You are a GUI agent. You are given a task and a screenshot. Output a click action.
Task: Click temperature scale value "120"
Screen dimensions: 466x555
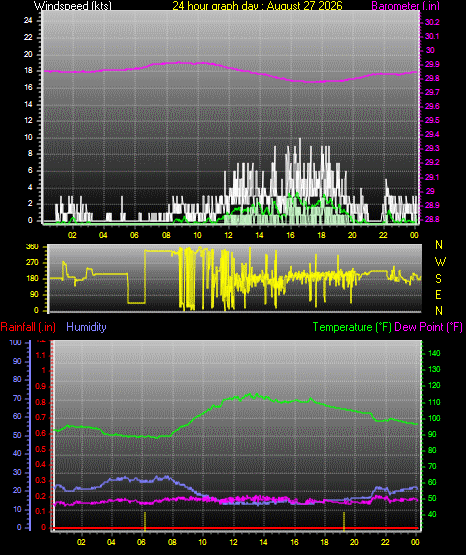point(434,385)
